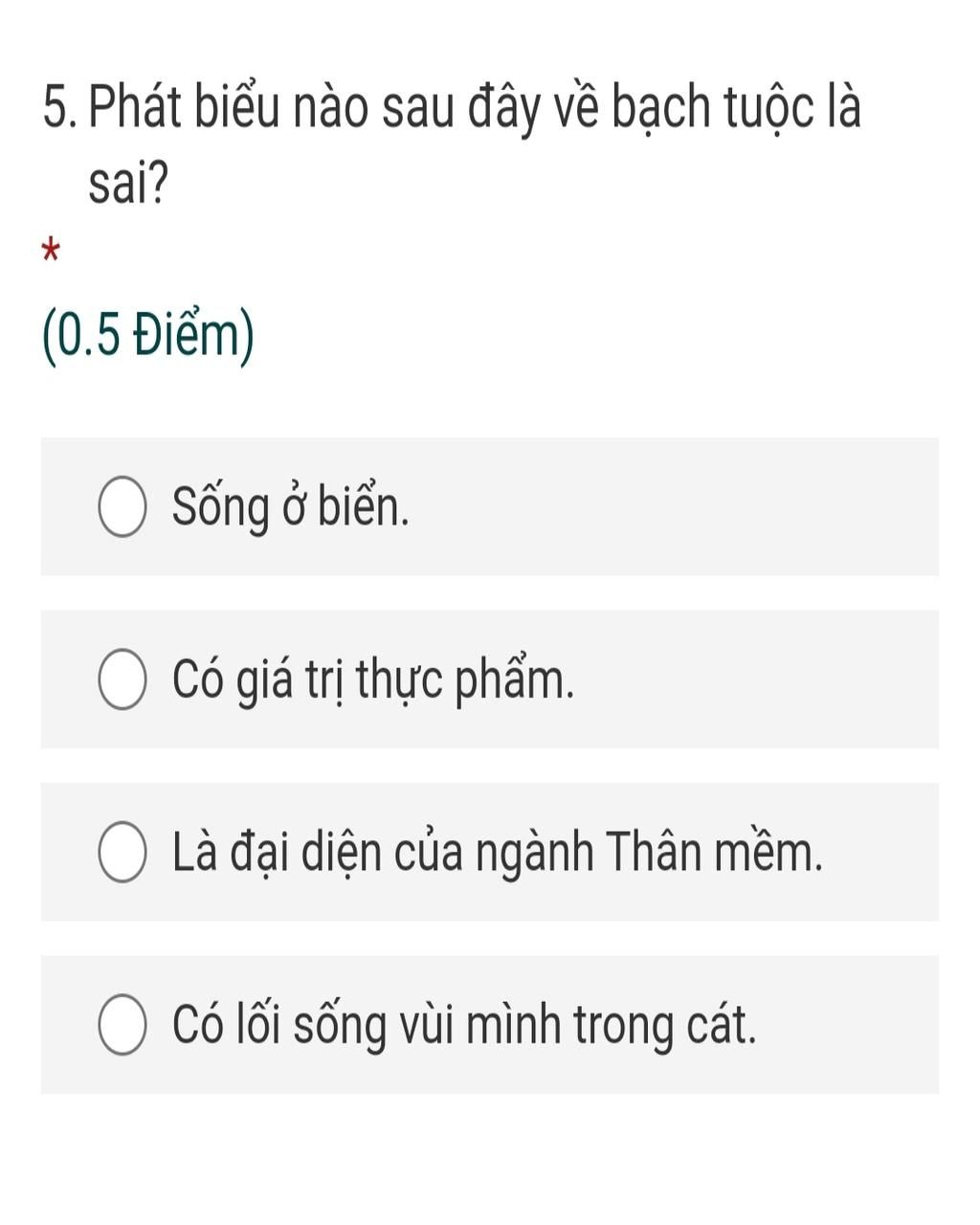Viewport: 980px width, 1225px height.
Task: Click the question number '5.'
Action: [60, 107]
